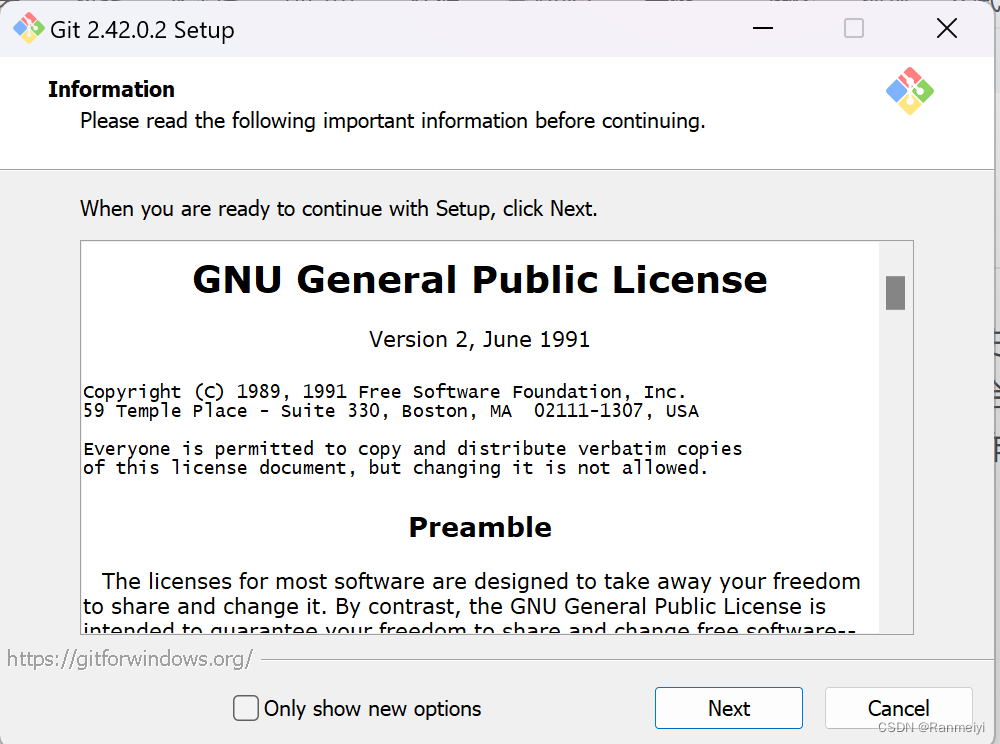Click 'Everyone is permitted to copy' line
The image size is (1000, 744).
click(x=413, y=449)
